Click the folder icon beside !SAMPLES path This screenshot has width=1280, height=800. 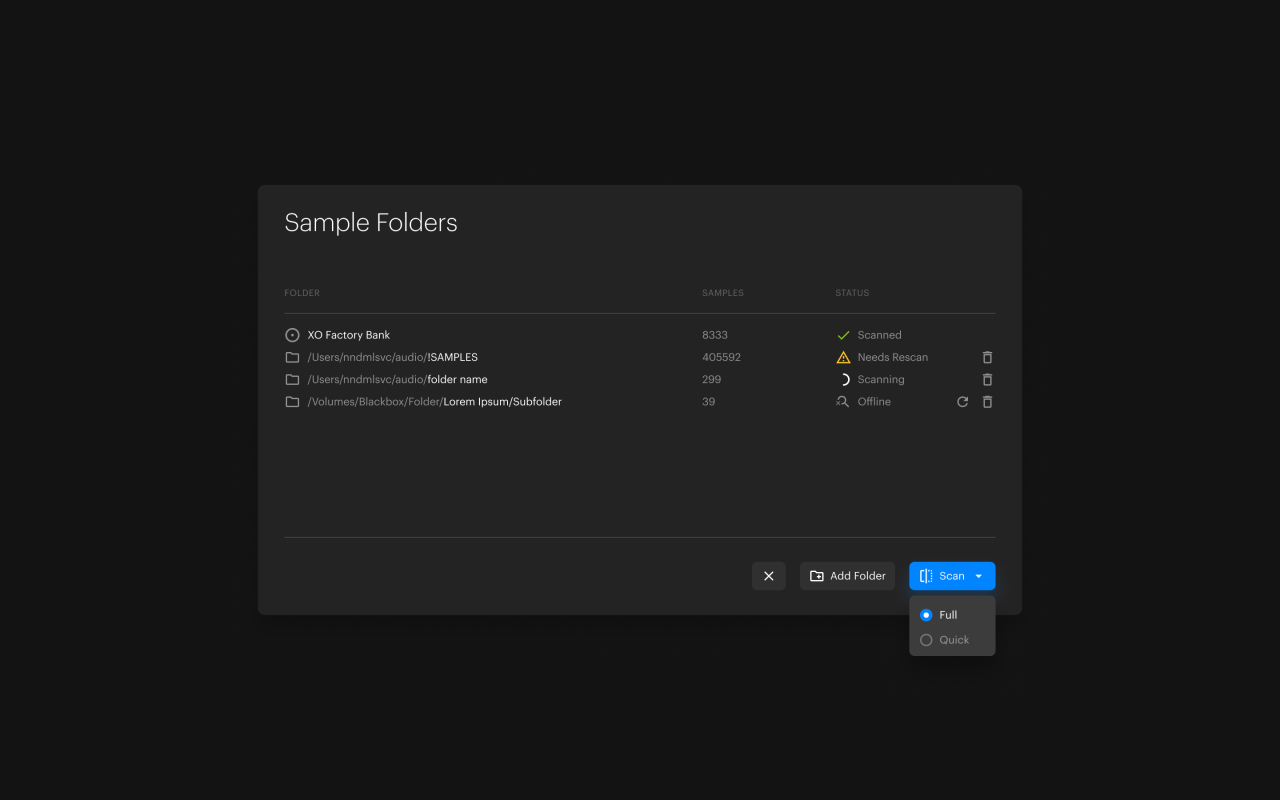[292, 357]
